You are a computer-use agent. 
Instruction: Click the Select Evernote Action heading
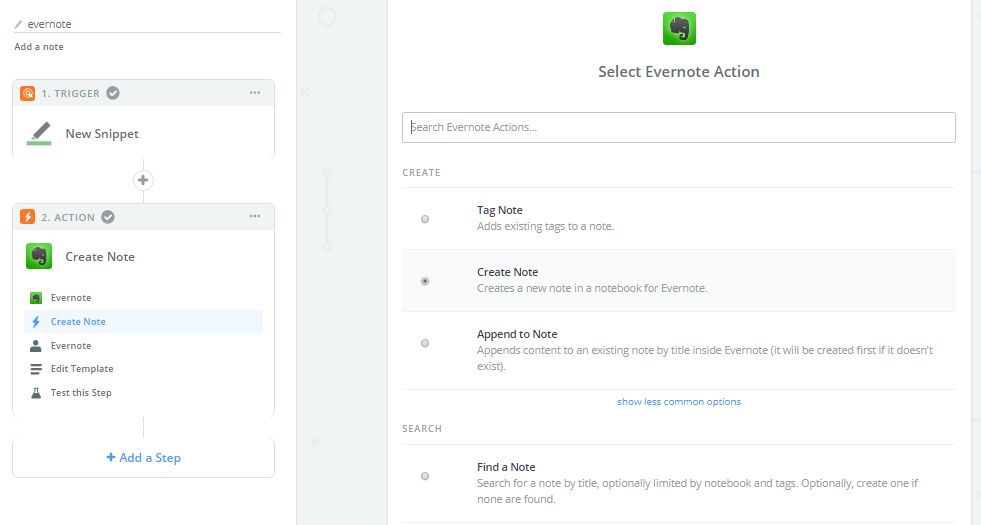[x=679, y=72]
